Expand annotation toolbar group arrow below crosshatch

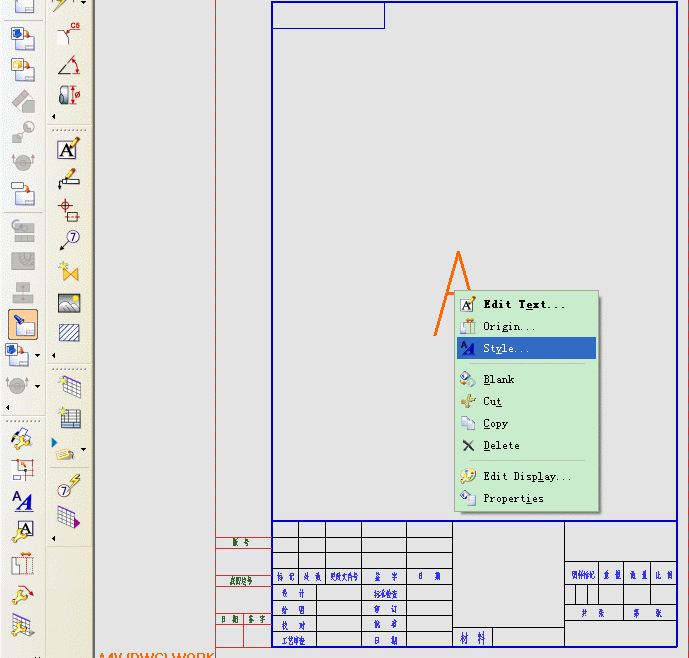(x=54, y=355)
